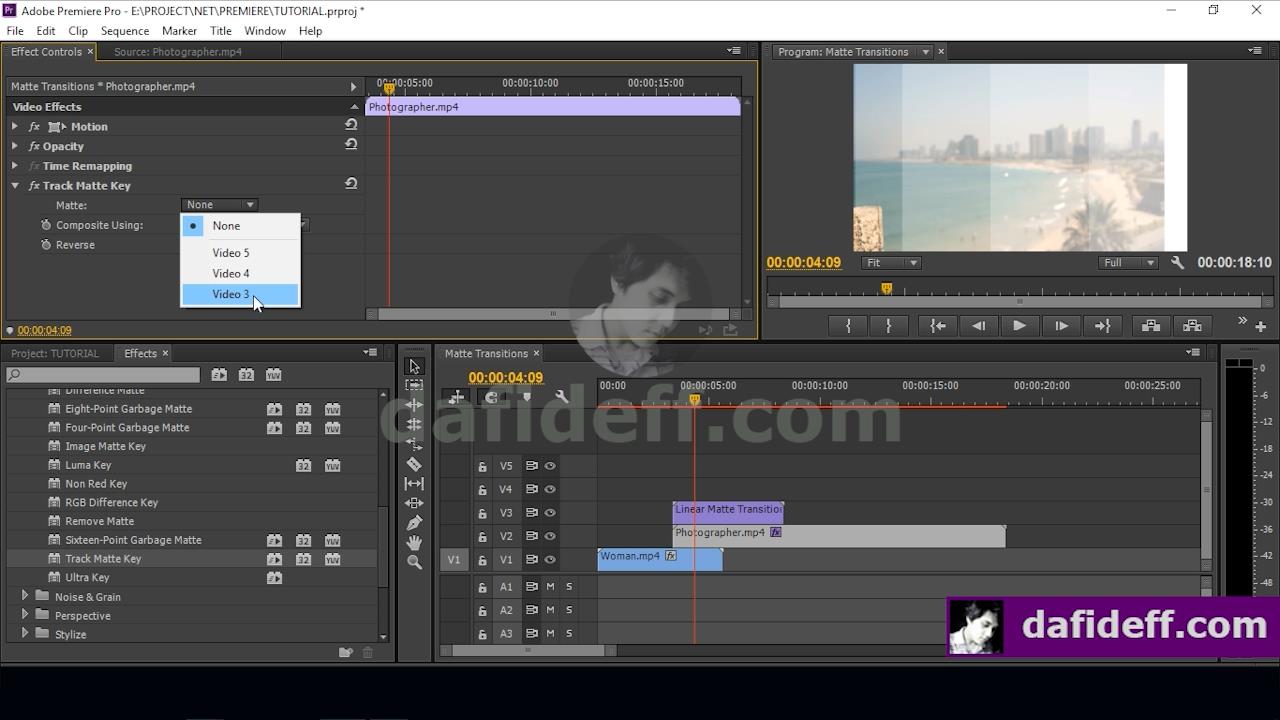Expand the Noise & Grain folder

[25, 596]
